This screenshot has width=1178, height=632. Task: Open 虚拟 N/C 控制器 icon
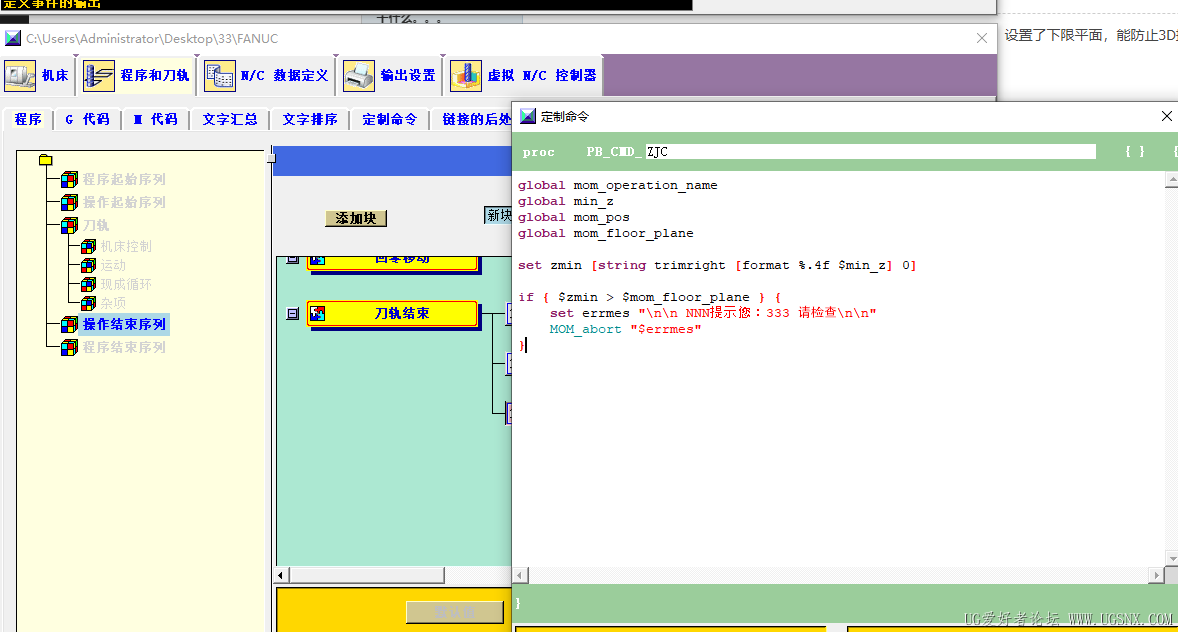[466, 76]
